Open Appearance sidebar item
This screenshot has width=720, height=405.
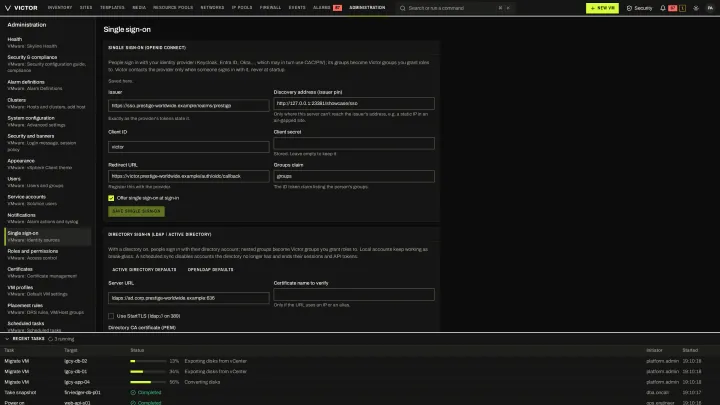click(x=48, y=164)
